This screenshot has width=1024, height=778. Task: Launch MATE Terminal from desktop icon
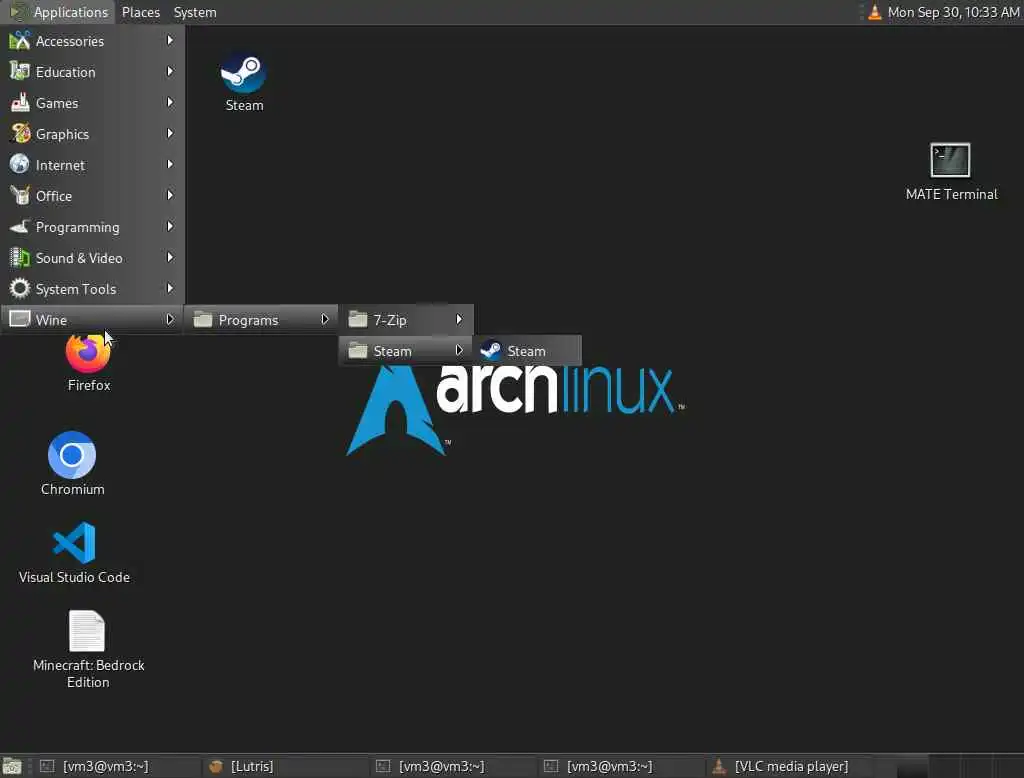coord(950,160)
